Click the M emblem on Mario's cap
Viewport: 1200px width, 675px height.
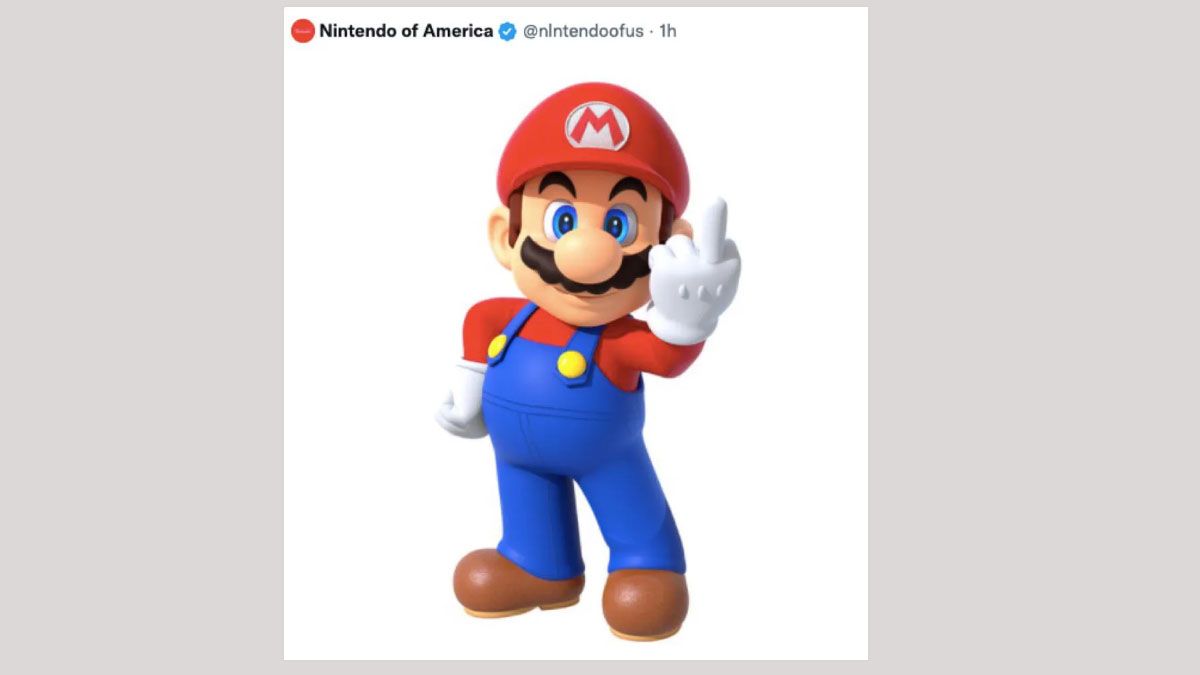click(597, 126)
